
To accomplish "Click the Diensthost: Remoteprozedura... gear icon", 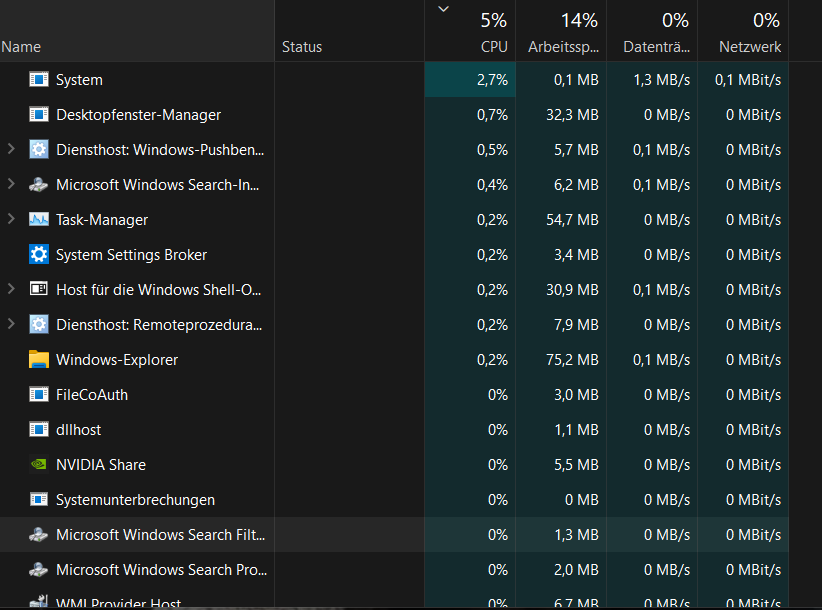I will [39, 324].
